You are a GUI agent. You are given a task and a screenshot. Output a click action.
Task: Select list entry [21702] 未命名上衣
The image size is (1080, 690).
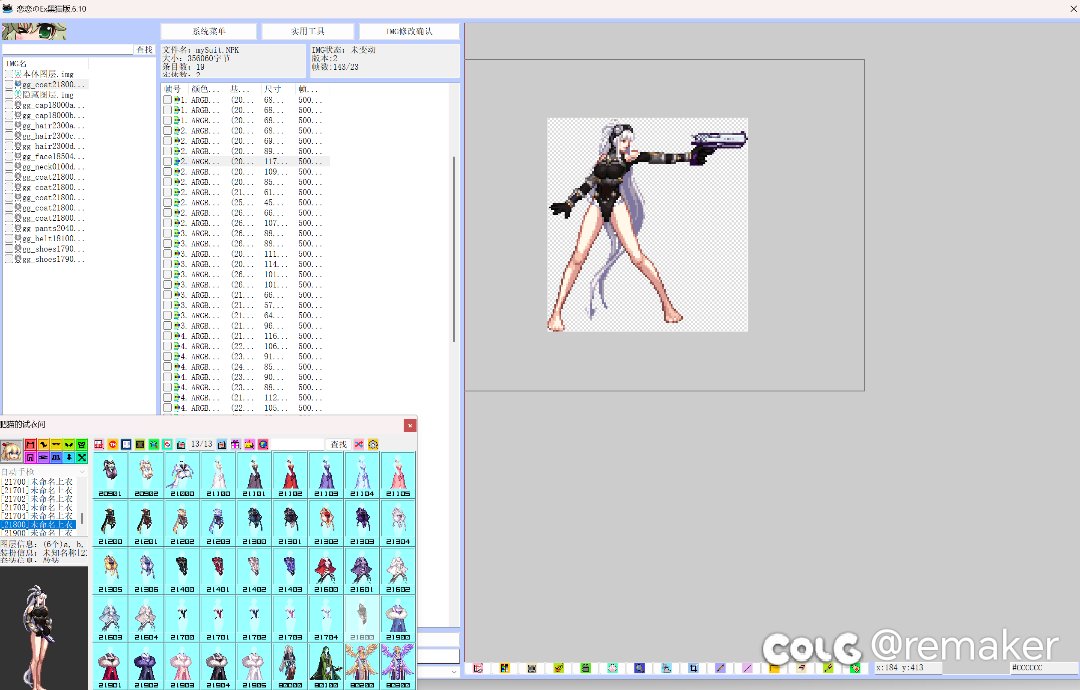[x=37, y=499]
